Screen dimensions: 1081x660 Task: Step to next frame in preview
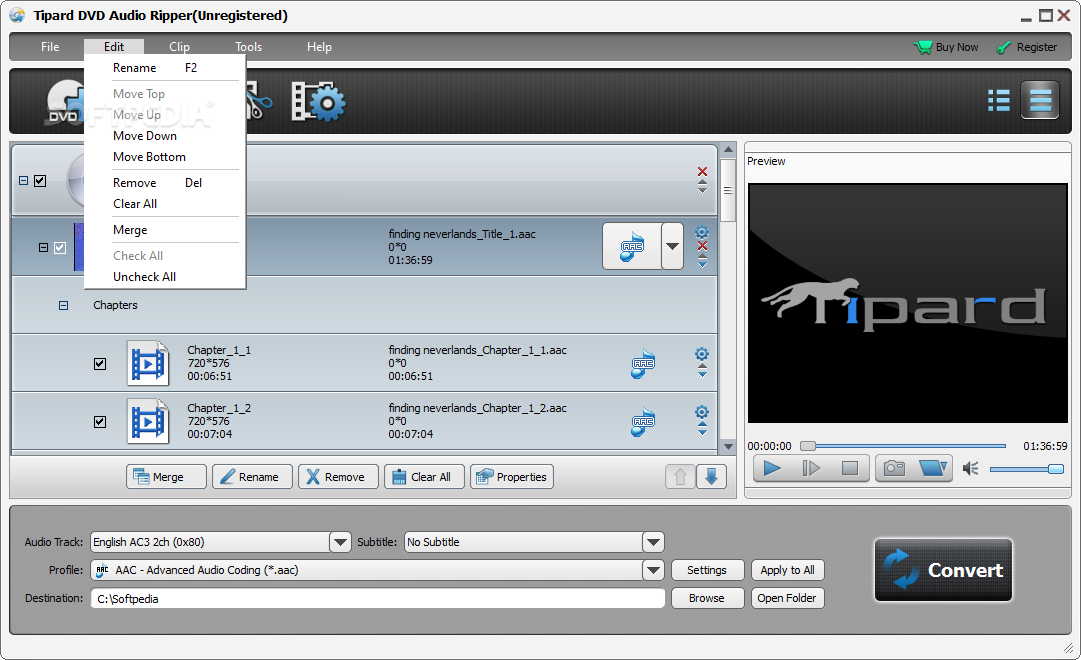click(811, 469)
